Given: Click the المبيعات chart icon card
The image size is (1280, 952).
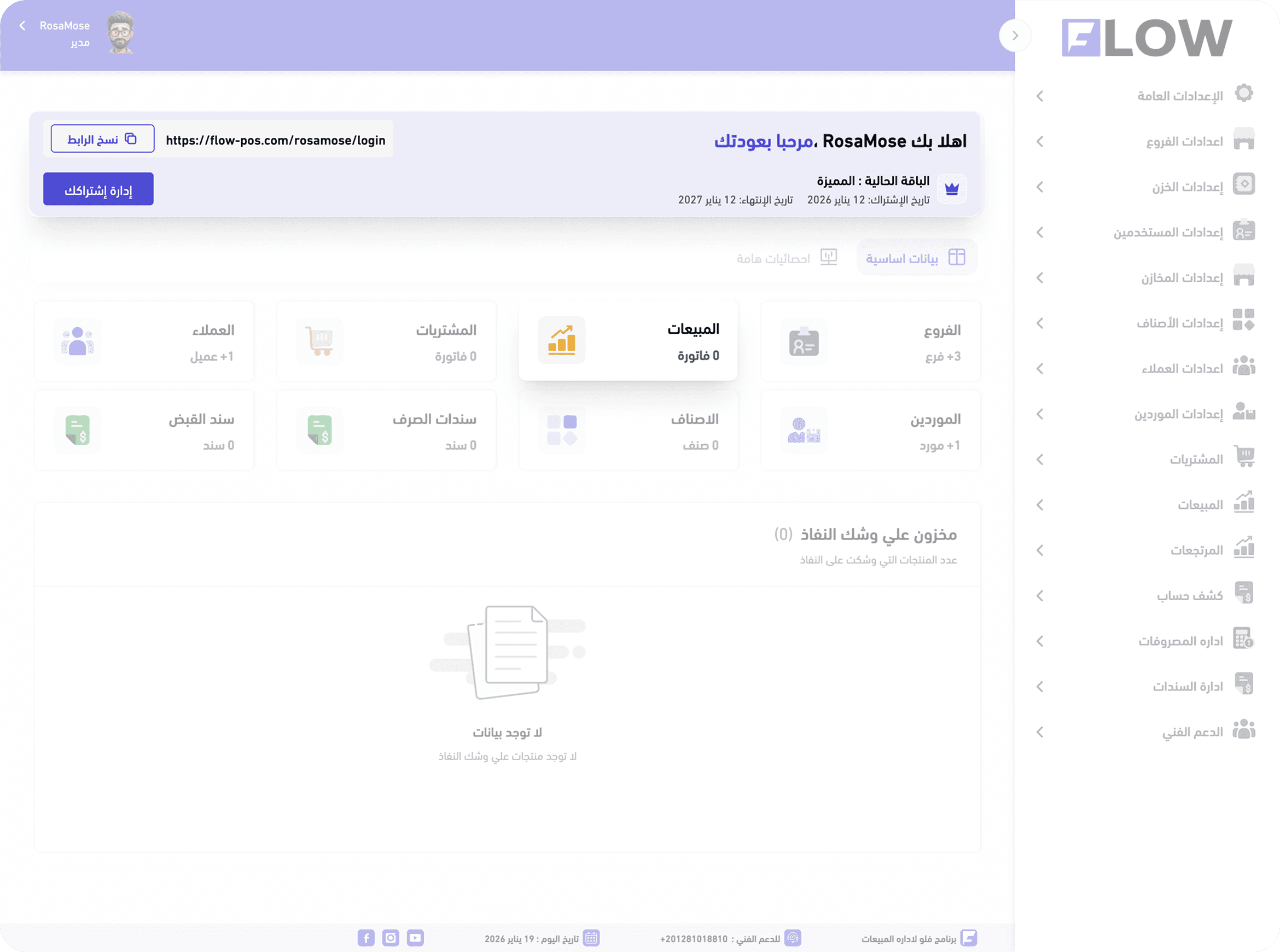Looking at the screenshot, I should [561, 340].
